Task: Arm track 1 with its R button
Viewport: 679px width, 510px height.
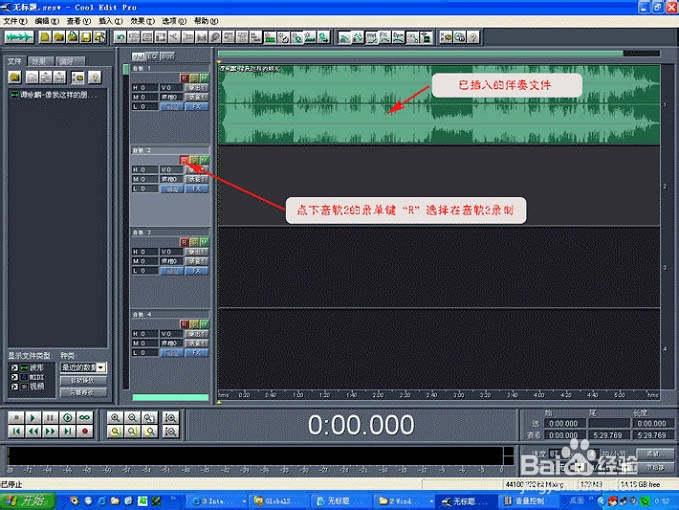Action: click(184, 78)
